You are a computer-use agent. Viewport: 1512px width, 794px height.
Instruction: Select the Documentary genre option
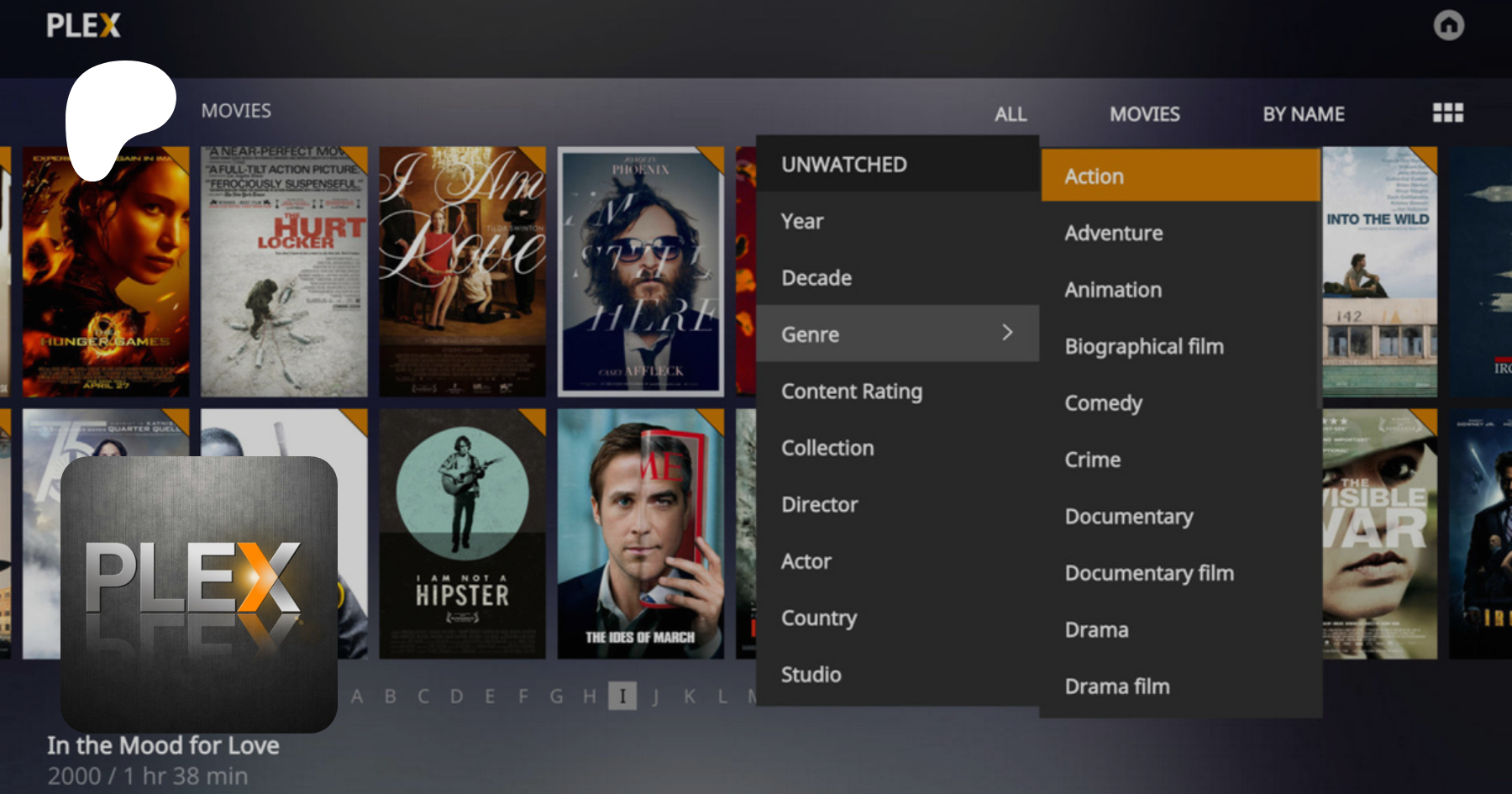point(1128,517)
